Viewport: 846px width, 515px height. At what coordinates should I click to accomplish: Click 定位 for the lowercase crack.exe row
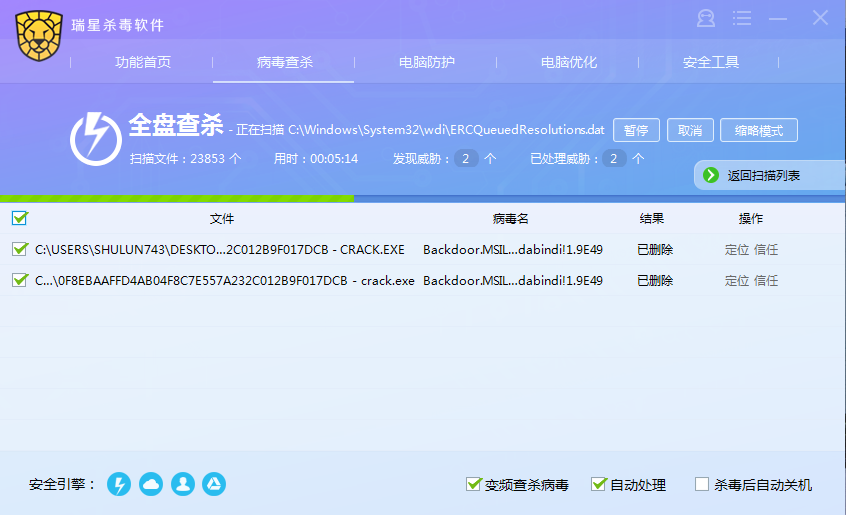point(736,280)
